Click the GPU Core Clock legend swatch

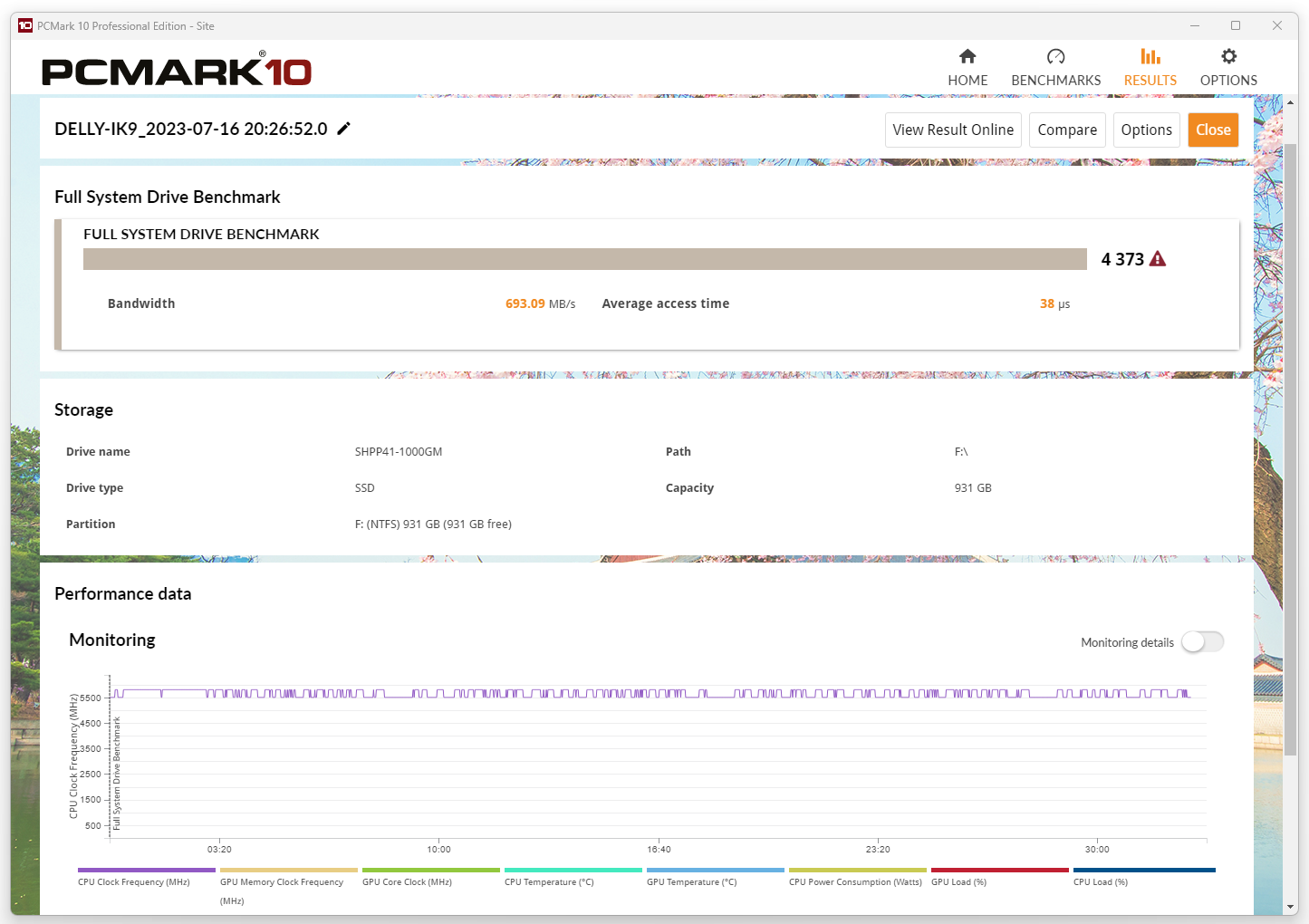[x=431, y=870]
